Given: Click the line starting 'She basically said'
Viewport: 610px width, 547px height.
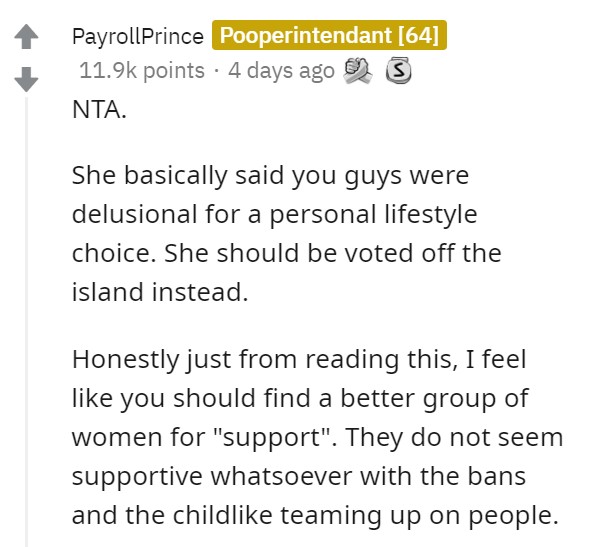Looking at the screenshot, I should [x=270, y=176].
